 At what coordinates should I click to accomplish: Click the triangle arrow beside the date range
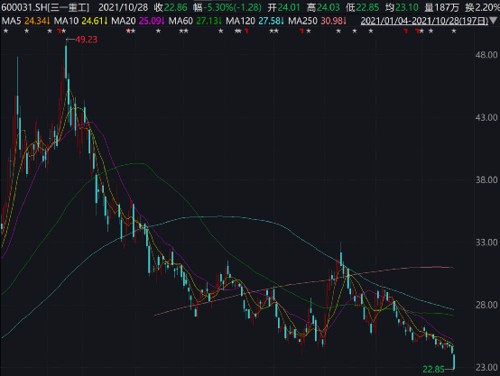click(x=493, y=21)
